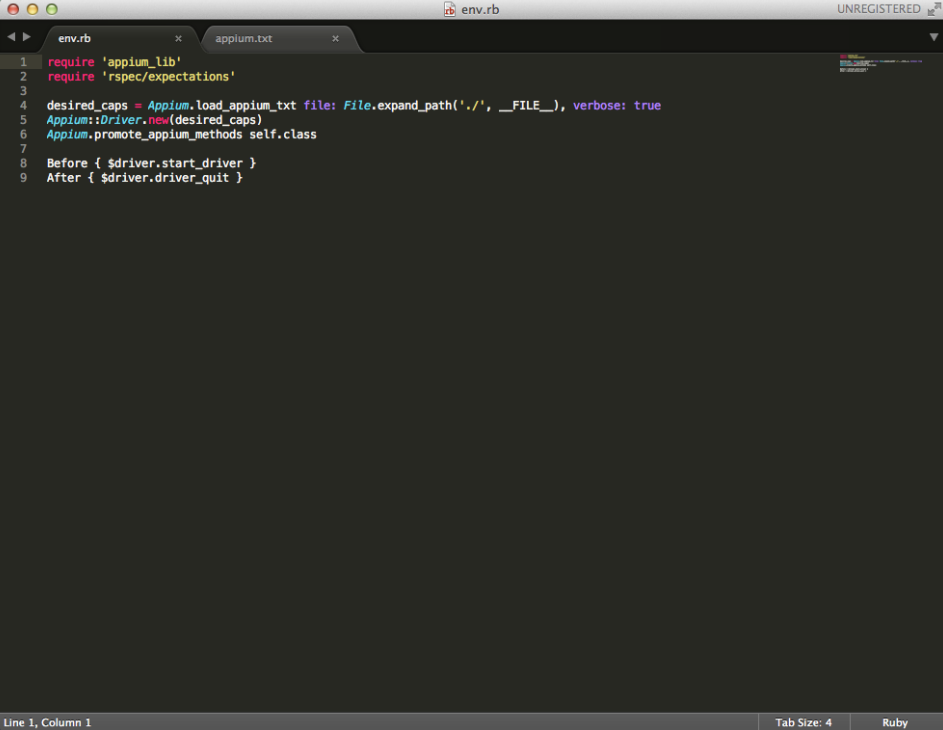Screen dimensions: 943x730
Task: Minimize the window with the yellow button
Action: (x=32, y=9)
